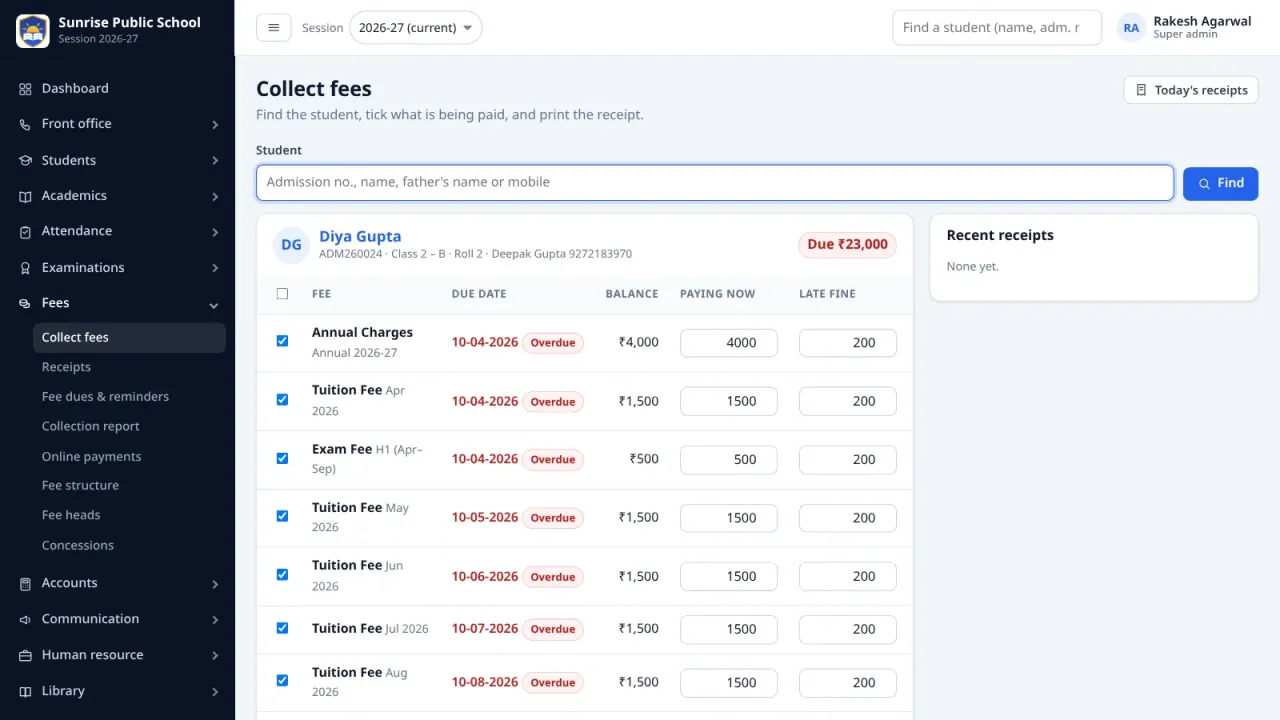
Task: Open Today's receipts
Action: pos(1191,90)
